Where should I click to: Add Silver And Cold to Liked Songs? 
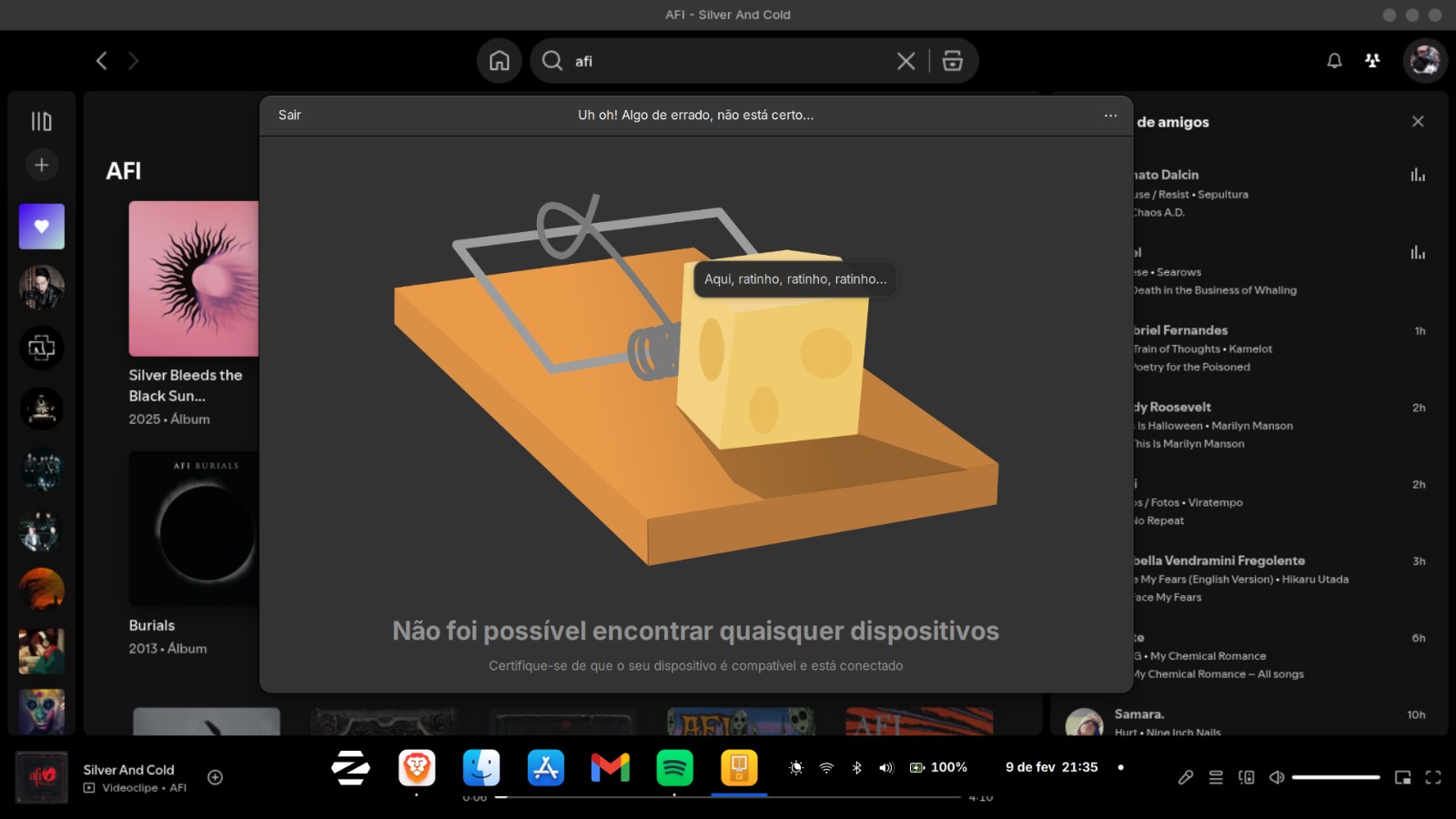(215, 777)
